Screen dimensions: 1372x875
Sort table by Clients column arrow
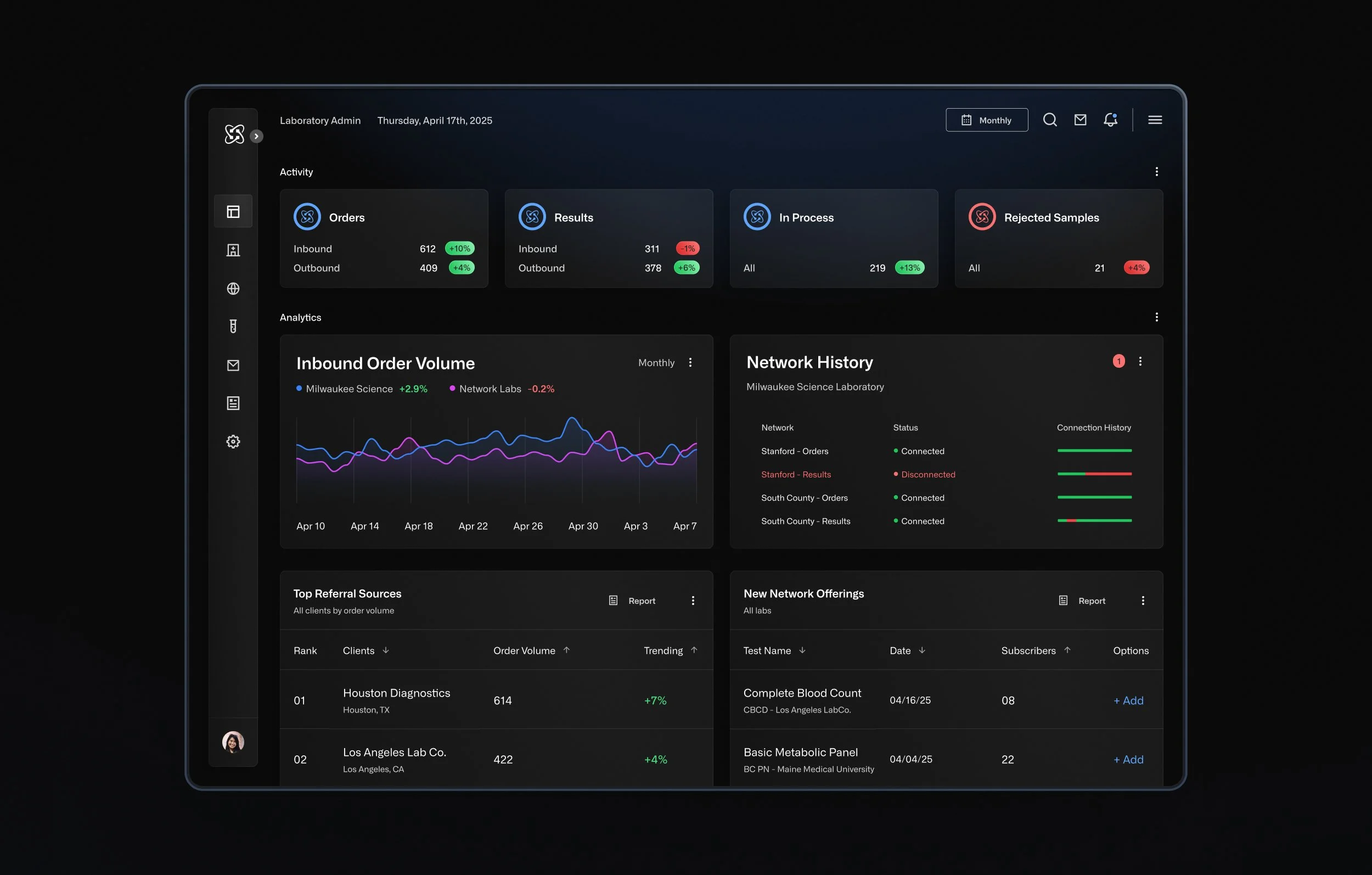click(386, 650)
